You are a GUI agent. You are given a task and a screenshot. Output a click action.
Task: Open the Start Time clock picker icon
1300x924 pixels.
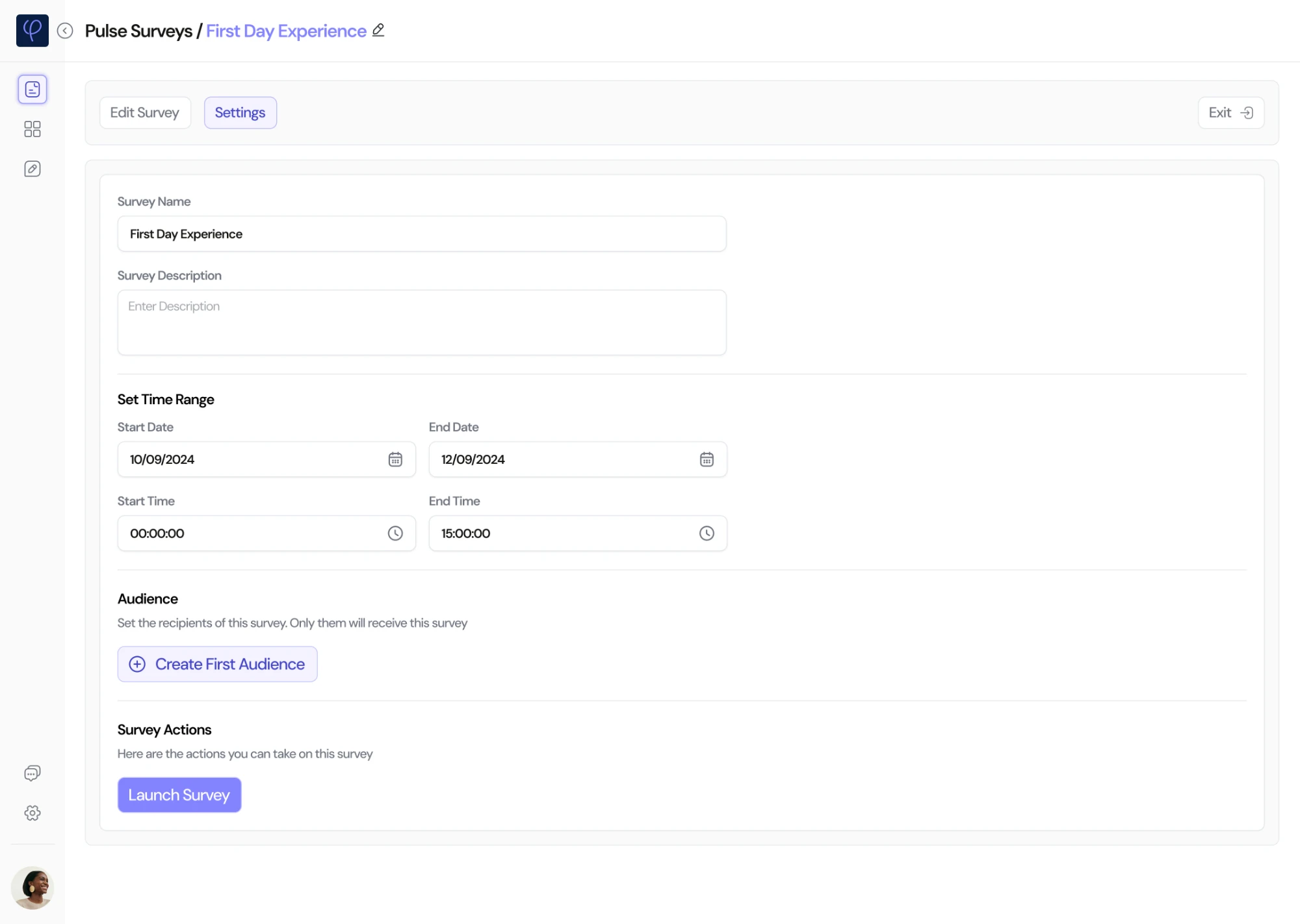coord(395,533)
